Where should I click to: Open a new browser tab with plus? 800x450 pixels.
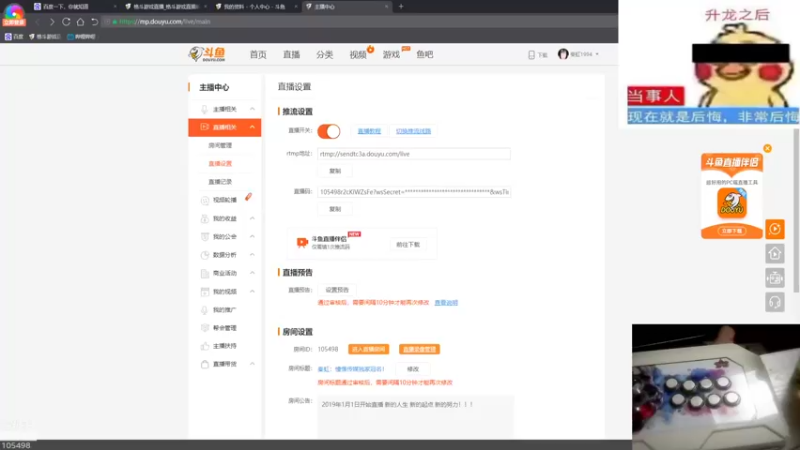[x=401, y=7]
